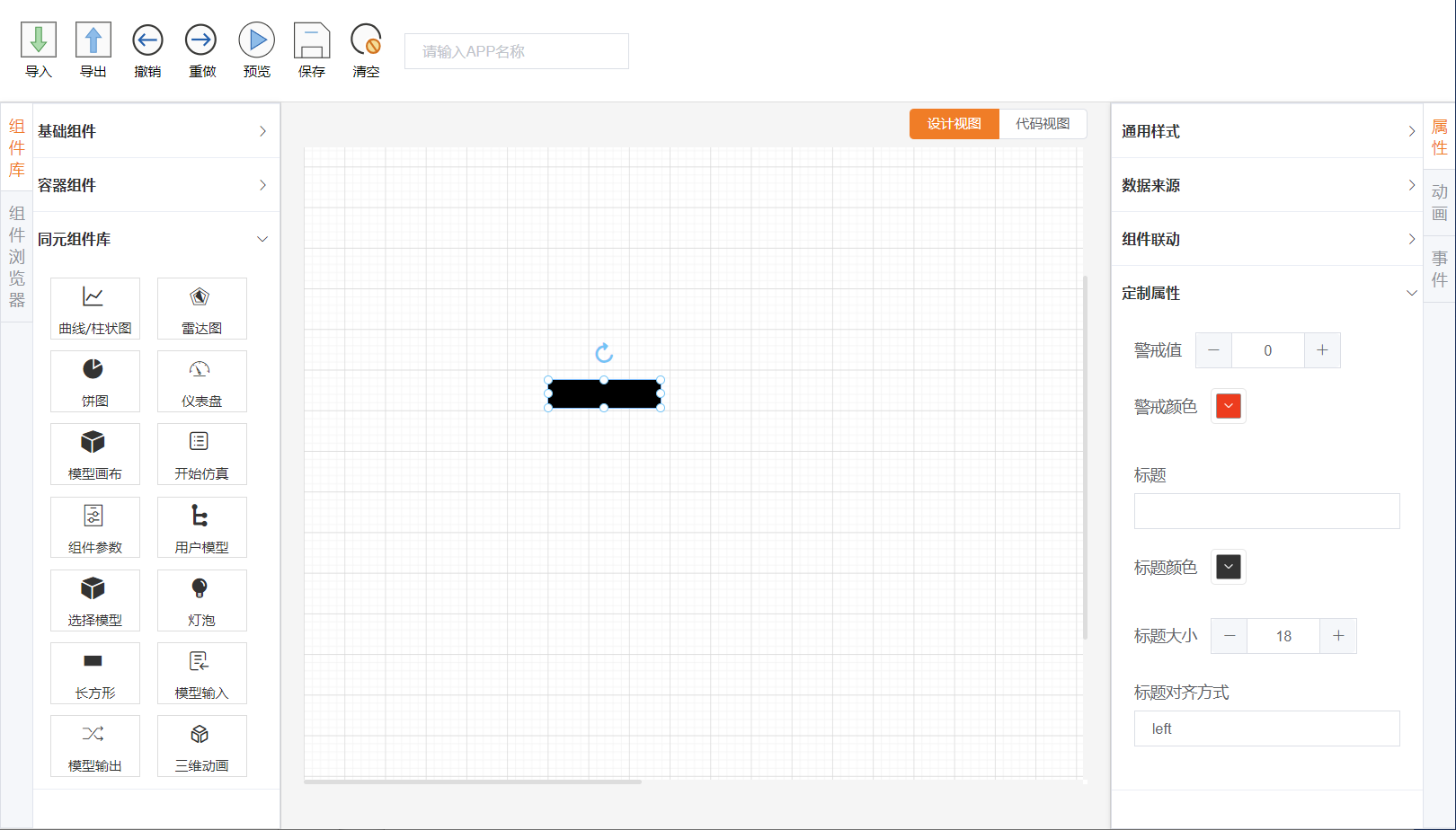The width and height of the screenshot is (1456, 830).
Task: Expand the 组件联动 section
Action: point(1267,239)
